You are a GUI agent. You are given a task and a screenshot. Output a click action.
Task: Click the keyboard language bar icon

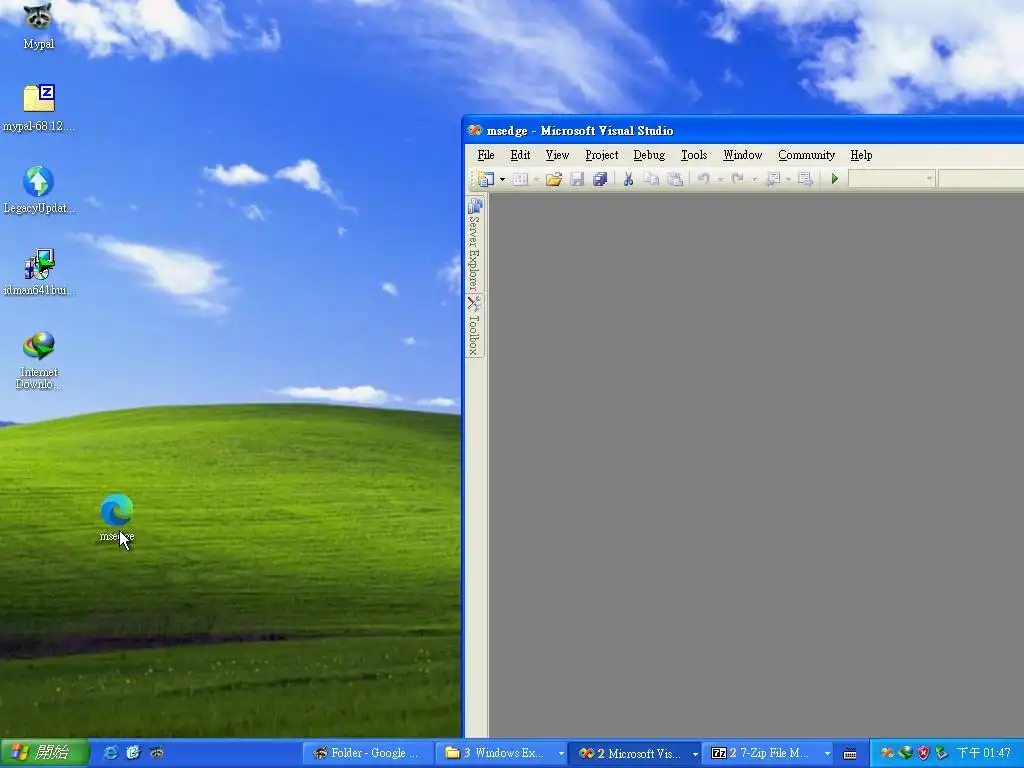(x=850, y=754)
